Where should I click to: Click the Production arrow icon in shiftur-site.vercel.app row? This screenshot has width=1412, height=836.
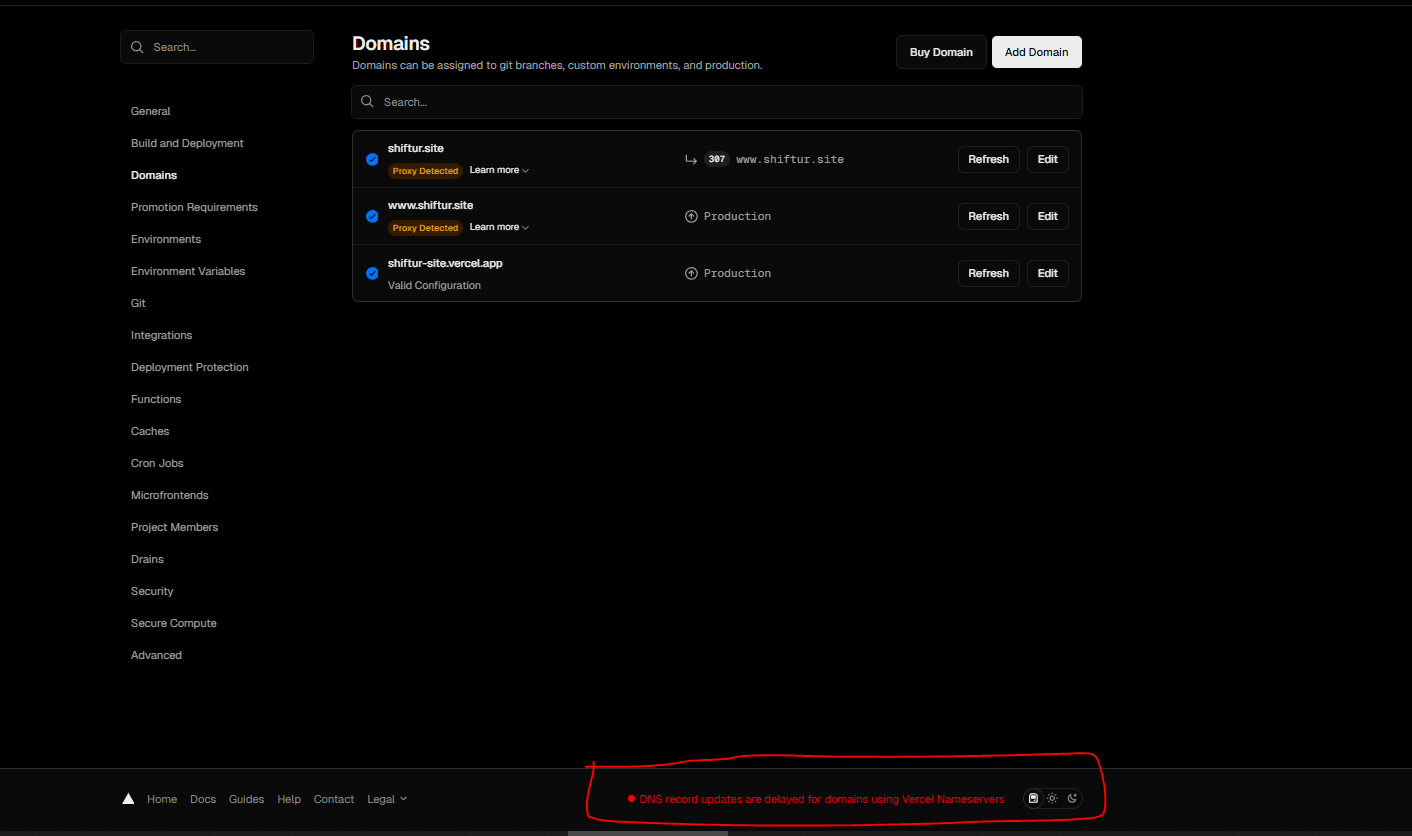[691, 273]
